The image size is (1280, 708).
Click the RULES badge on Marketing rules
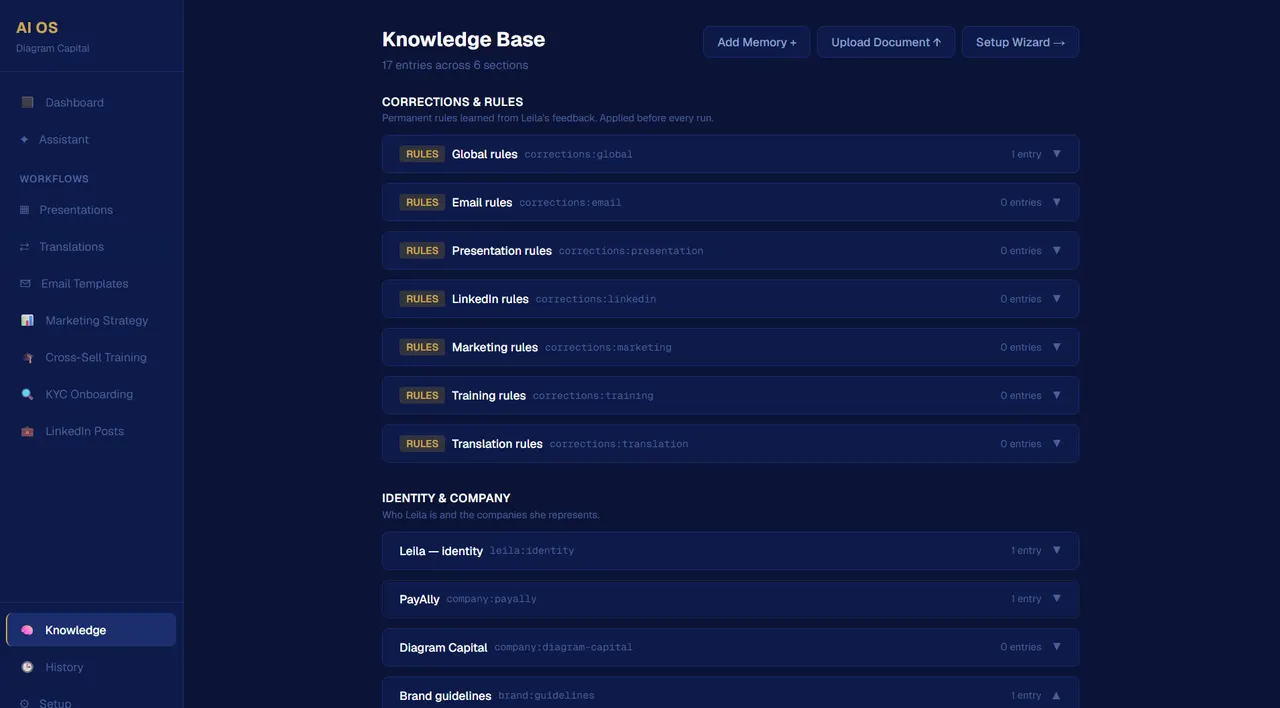tap(422, 347)
